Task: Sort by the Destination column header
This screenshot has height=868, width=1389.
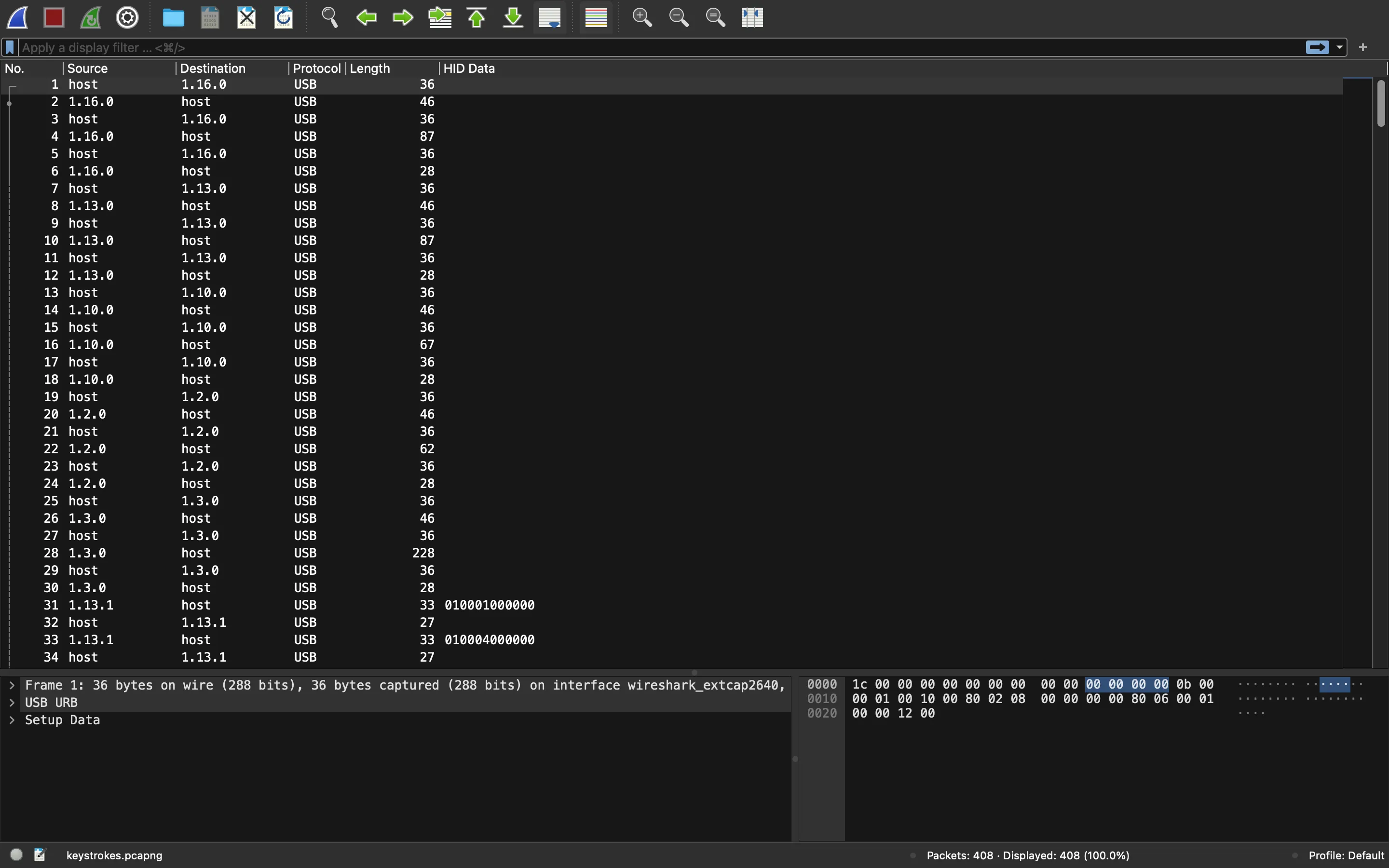Action: coord(232,68)
